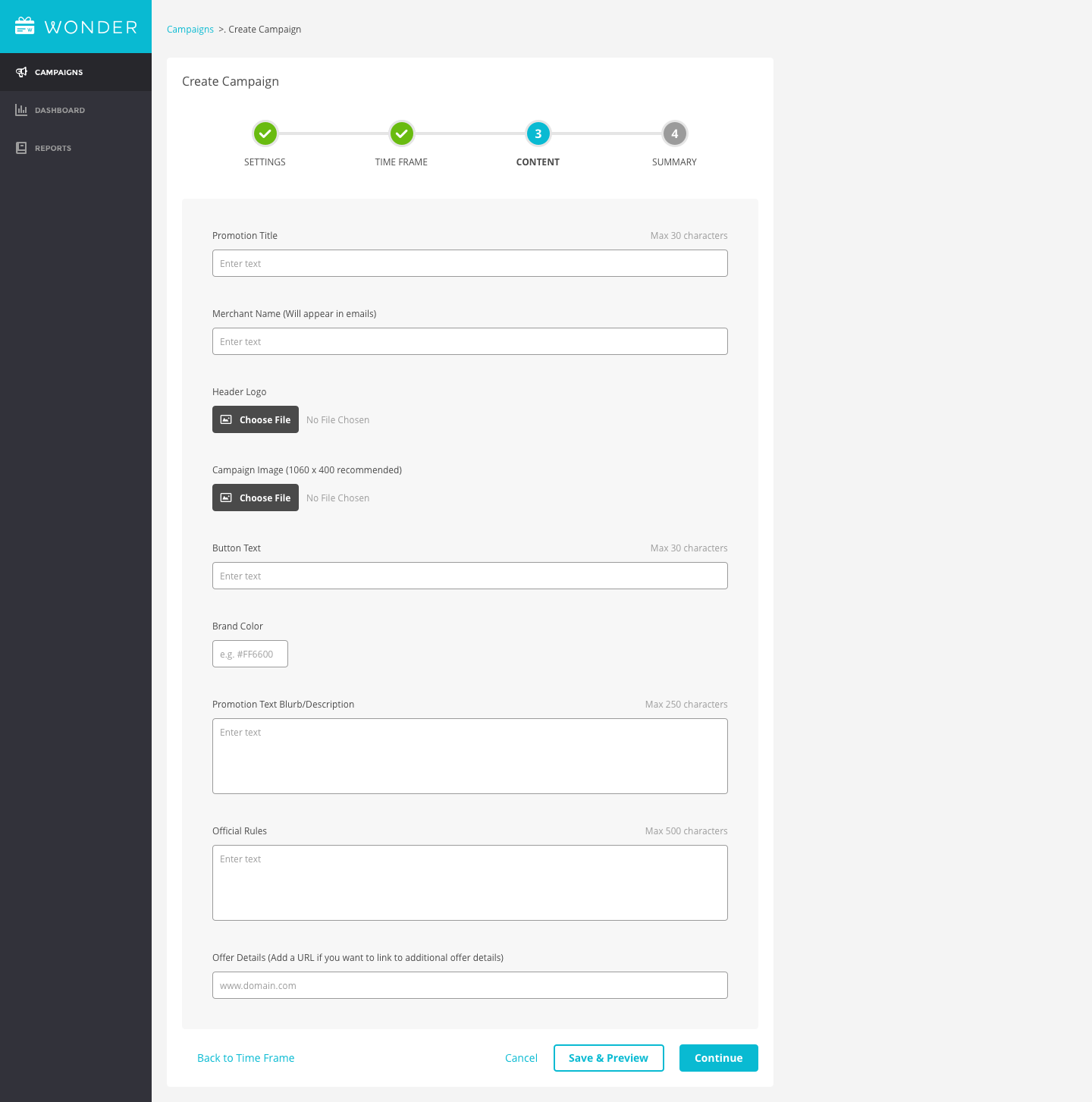Click the Promotion Title text field

coord(469,263)
